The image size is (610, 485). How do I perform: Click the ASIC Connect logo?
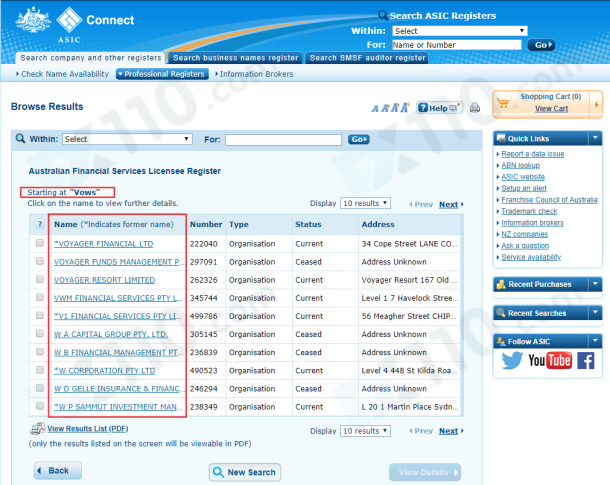[x=75, y=24]
